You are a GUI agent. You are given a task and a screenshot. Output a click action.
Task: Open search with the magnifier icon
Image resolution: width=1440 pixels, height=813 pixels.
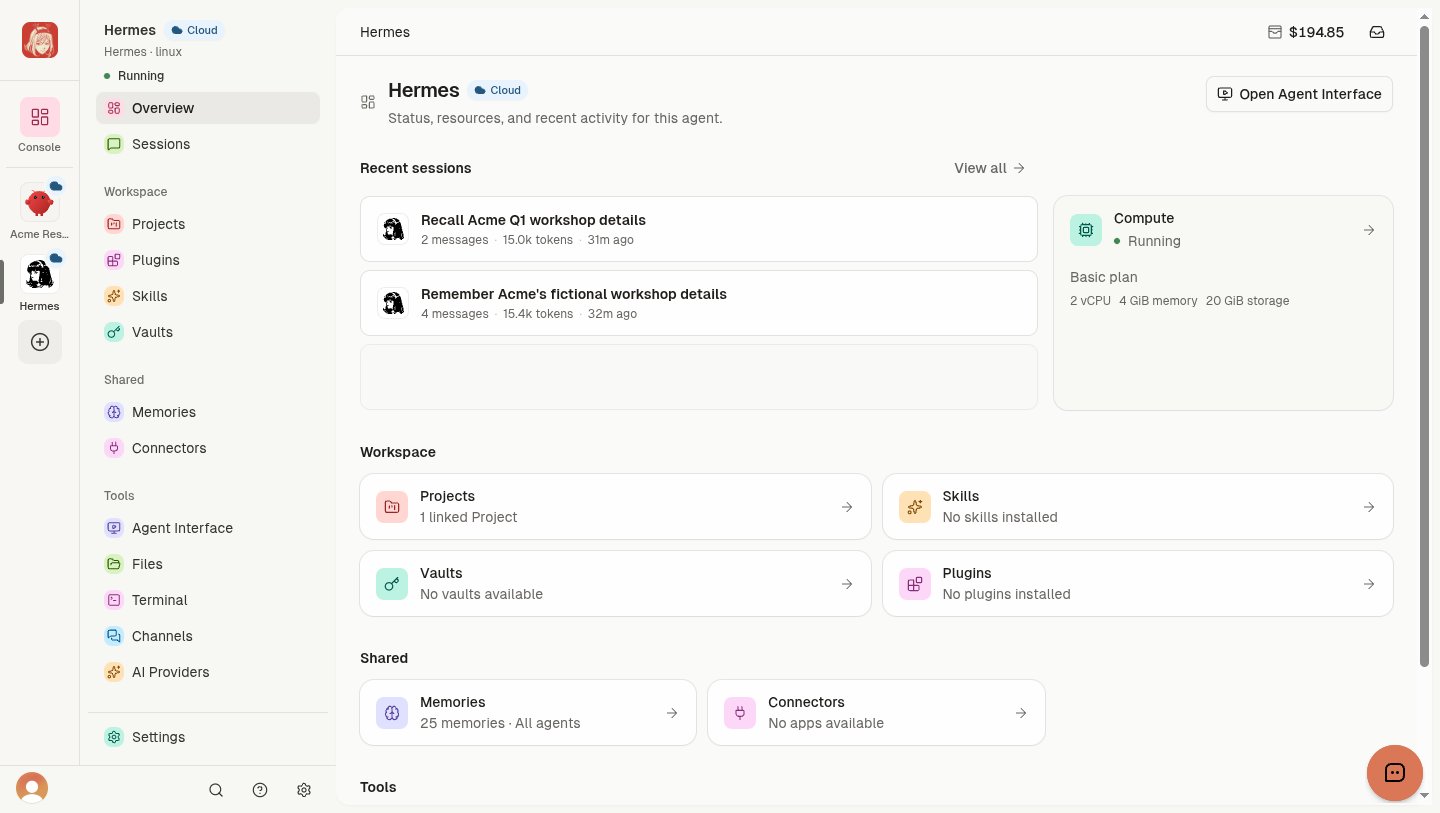[216, 790]
